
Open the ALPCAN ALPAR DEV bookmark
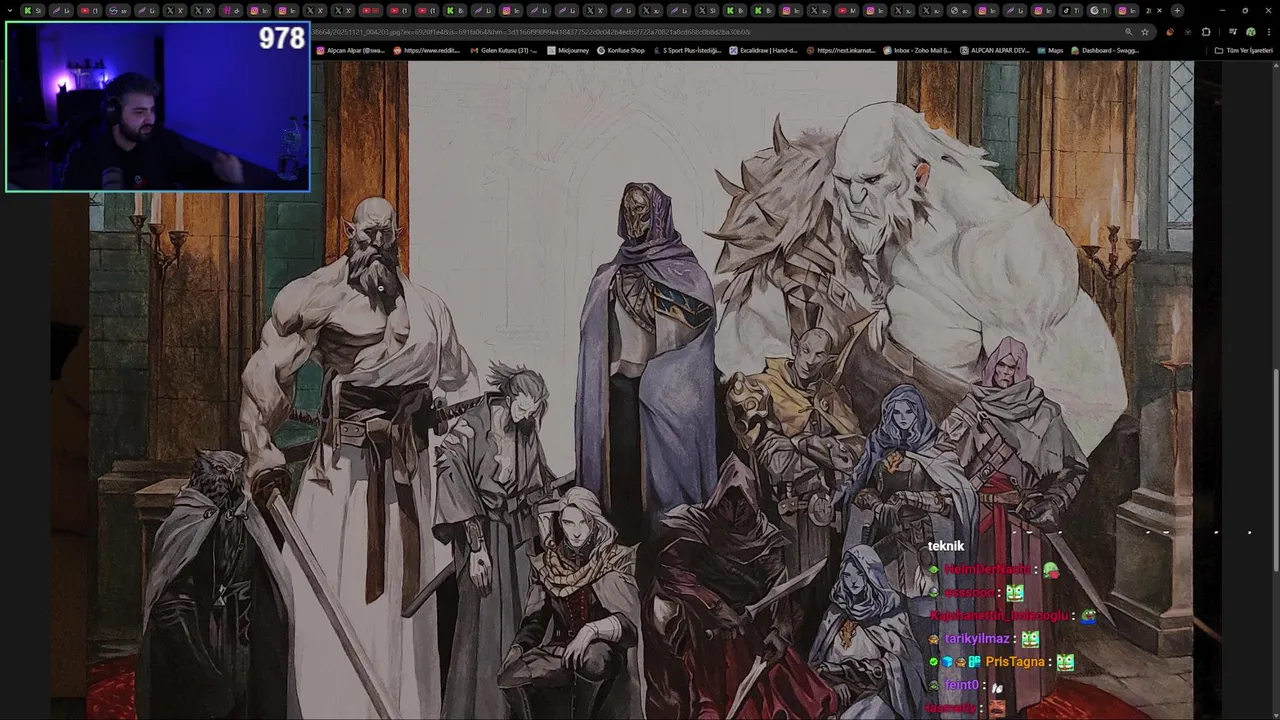tap(995, 50)
